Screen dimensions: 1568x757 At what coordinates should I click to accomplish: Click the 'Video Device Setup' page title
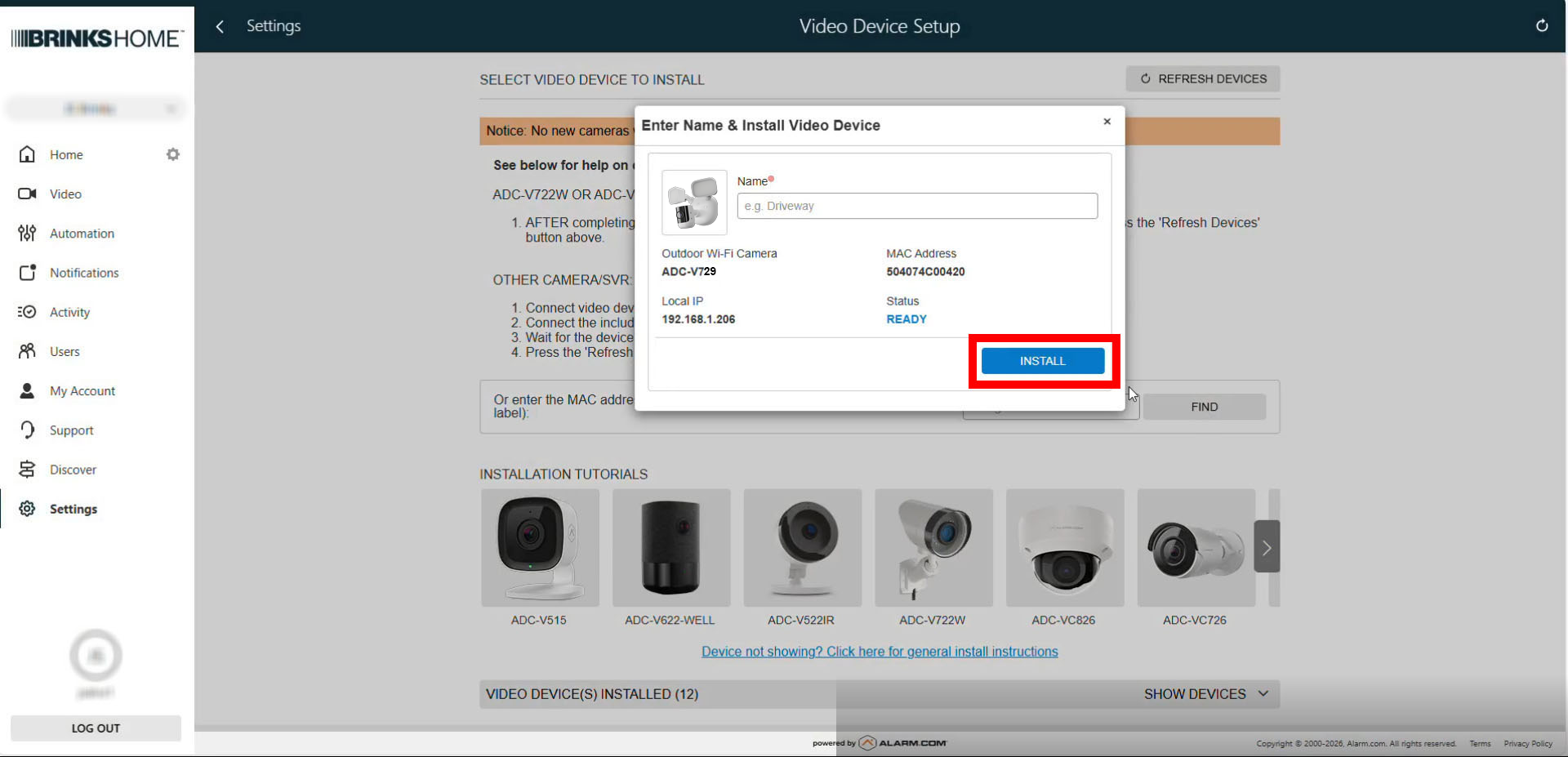pyautogui.click(x=880, y=26)
